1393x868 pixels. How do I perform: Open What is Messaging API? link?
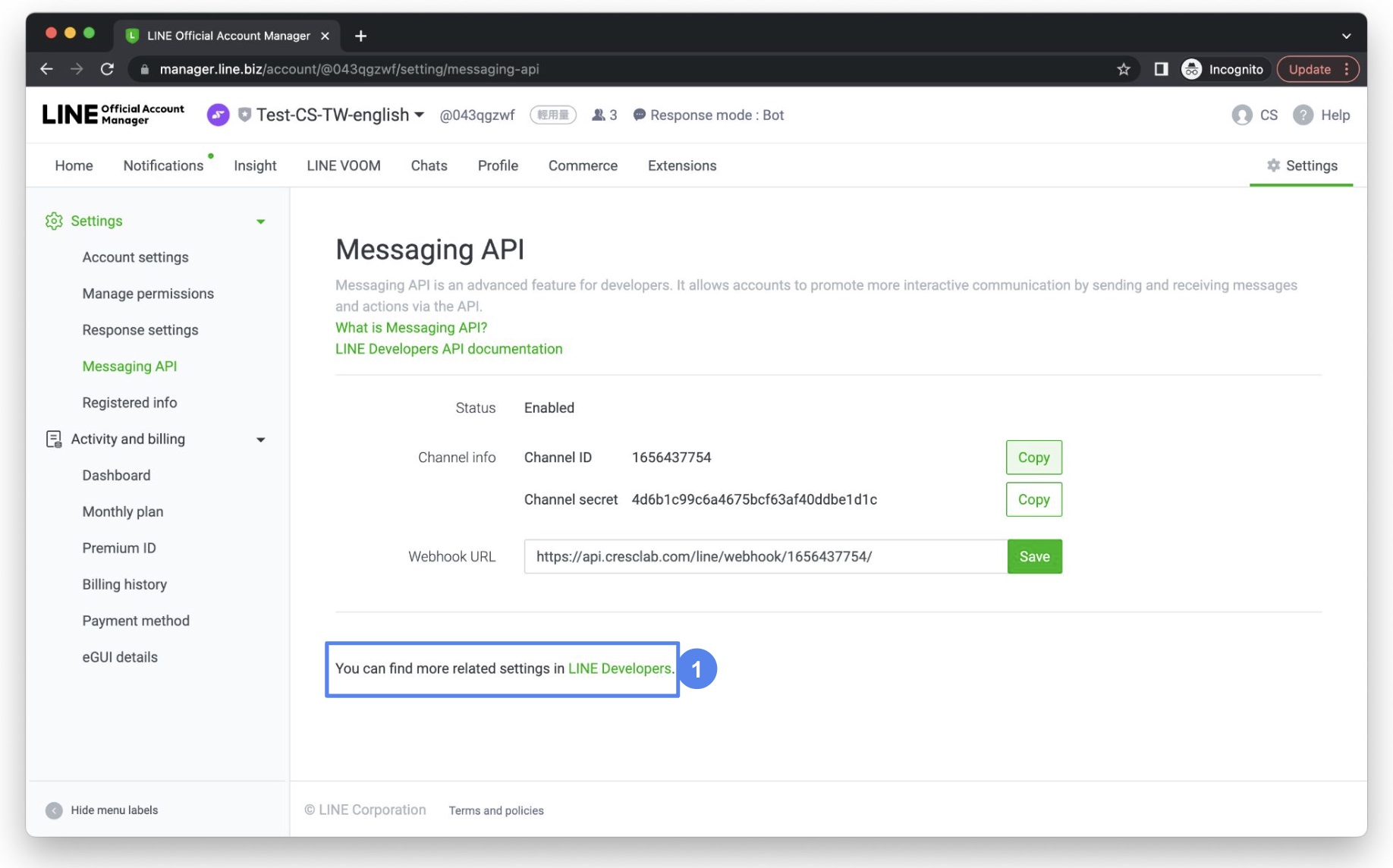(x=411, y=328)
